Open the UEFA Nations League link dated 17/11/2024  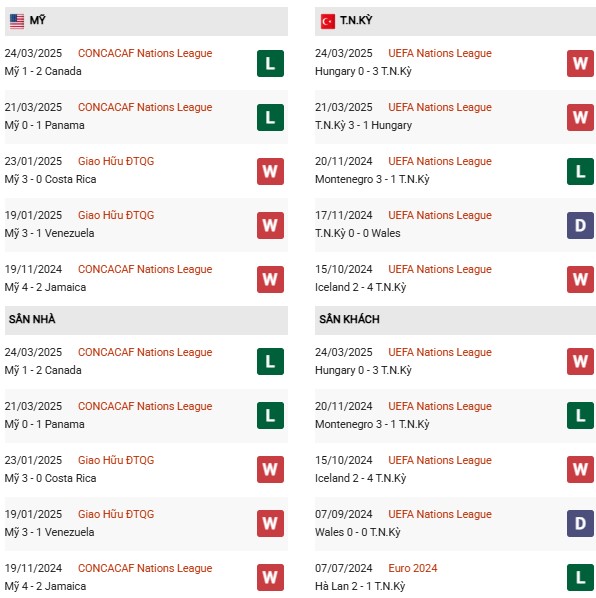tap(440, 215)
